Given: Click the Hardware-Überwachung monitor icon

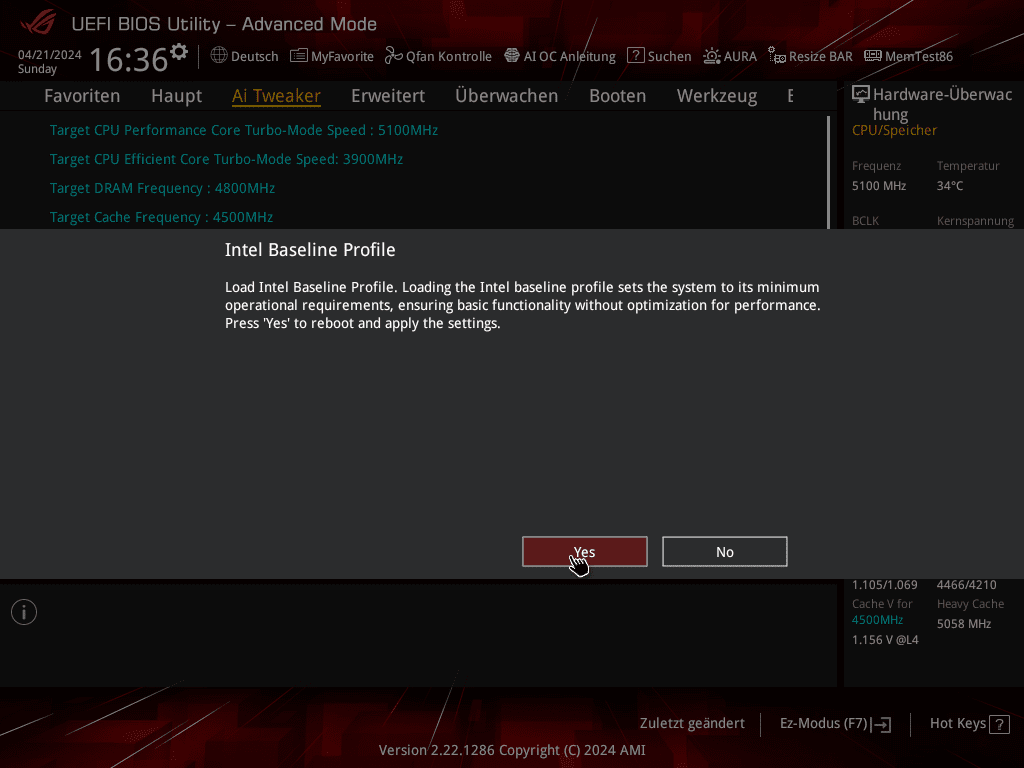Looking at the screenshot, I should [x=861, y=94].
